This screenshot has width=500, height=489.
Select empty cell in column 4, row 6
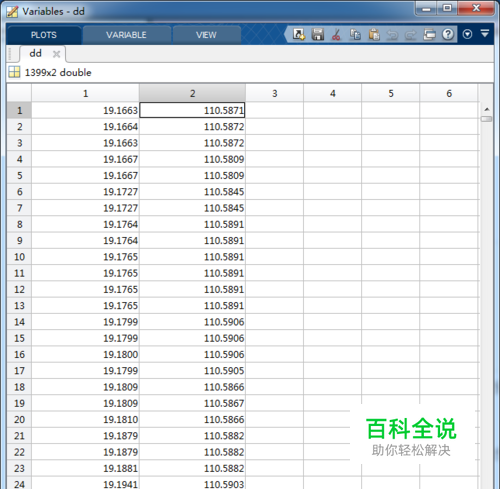coord(333,192)
